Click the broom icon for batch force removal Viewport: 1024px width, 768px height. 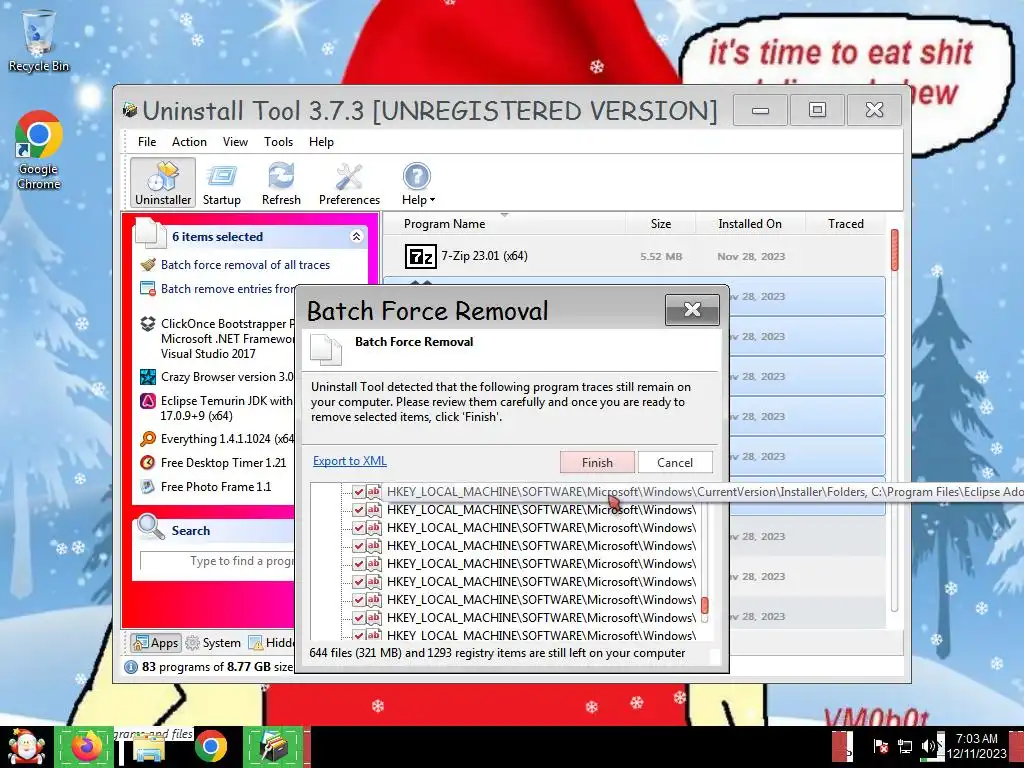[x=148, y=264]
